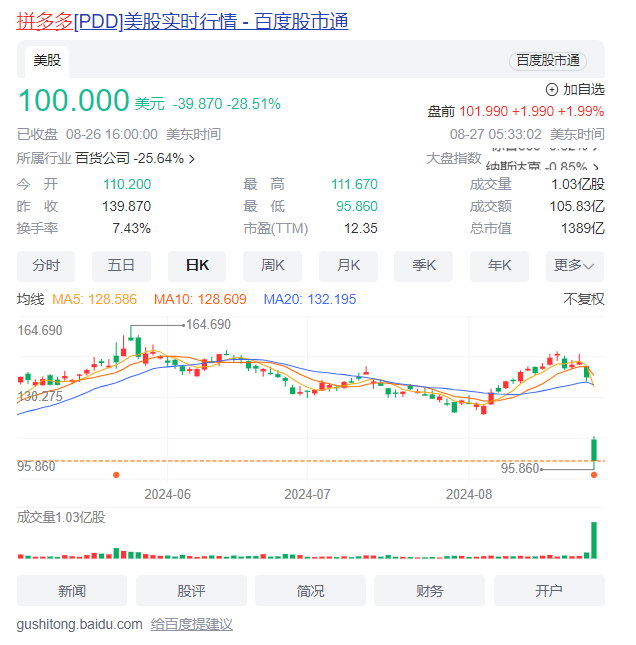Select the 美股 tab
Image resolution: width=636 pixels, height=645 pixels.
pyautogui.click(x=47, y=60)
